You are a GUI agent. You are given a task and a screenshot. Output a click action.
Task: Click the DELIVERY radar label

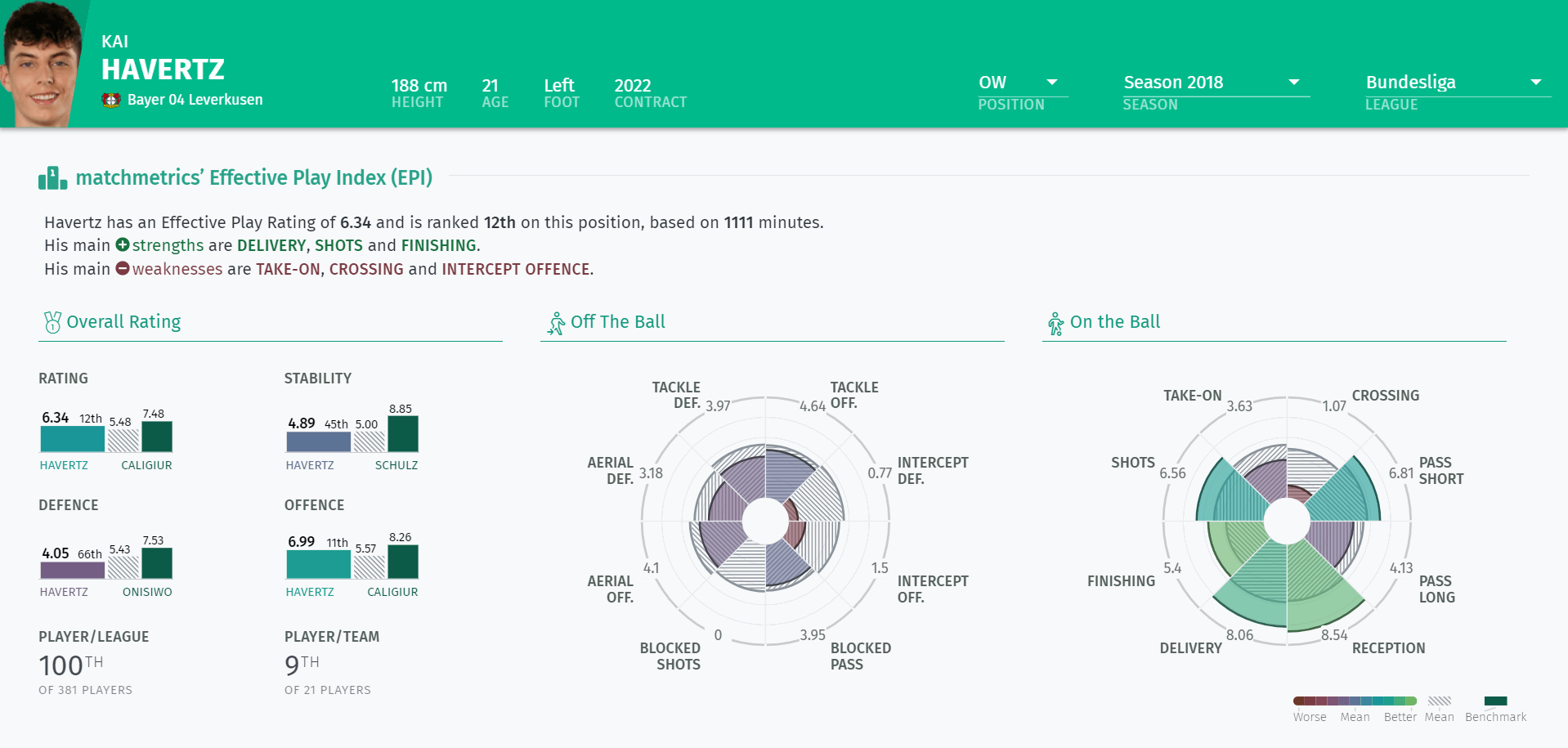(x=1191, y=648)
